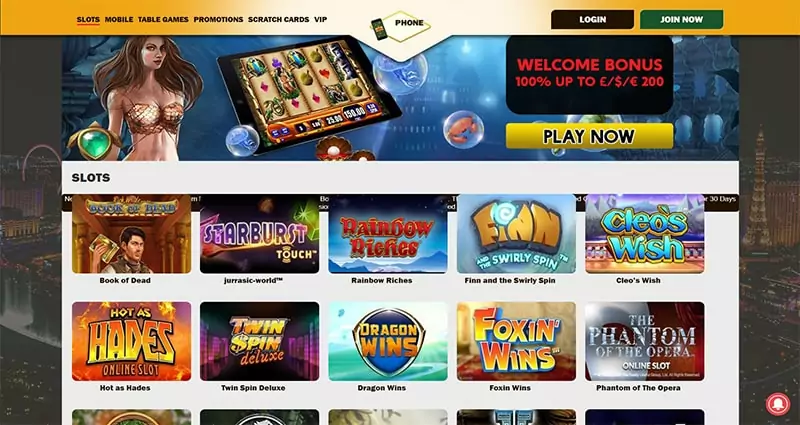Open the Scratch Cards section
The width and height of the screenshot is (800, 425).
[279, 19]
